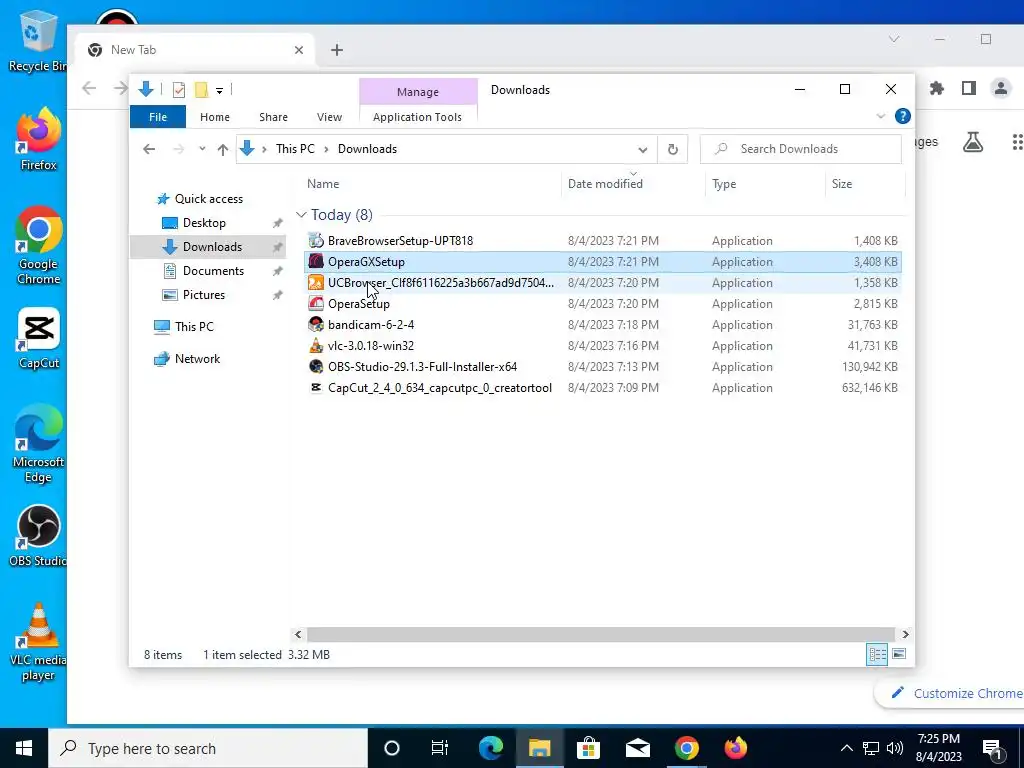Select the OperaGXSetup file icon

point(315,261)
